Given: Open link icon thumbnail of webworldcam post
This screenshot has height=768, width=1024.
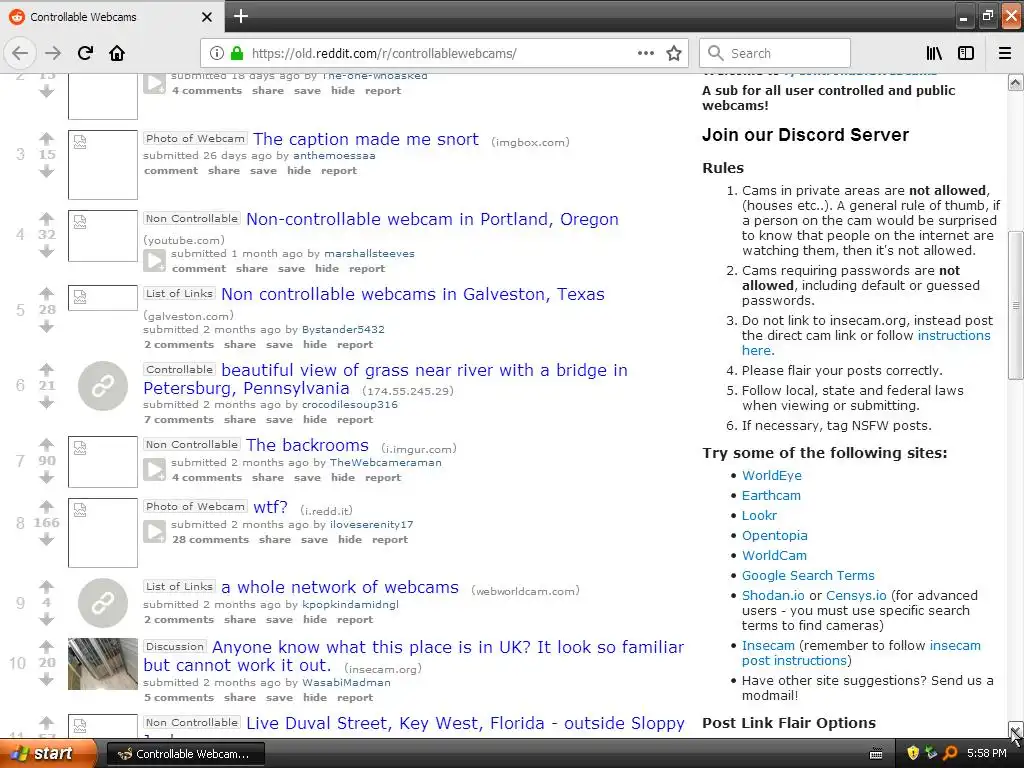Looking at the screenshot, I should [x=103, y=603].
